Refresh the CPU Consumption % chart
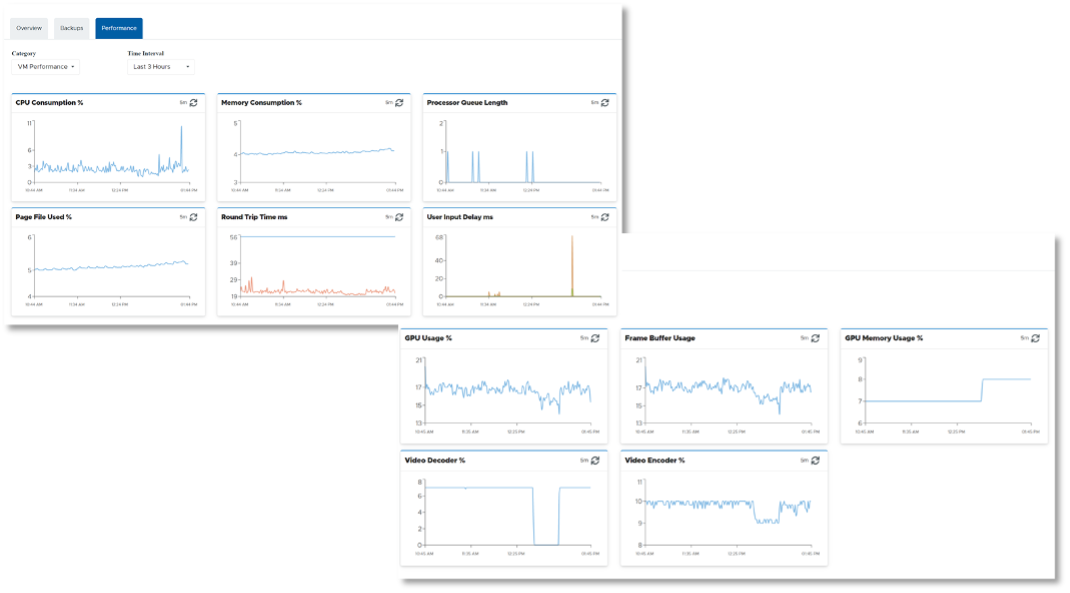 tap(194, 102)
